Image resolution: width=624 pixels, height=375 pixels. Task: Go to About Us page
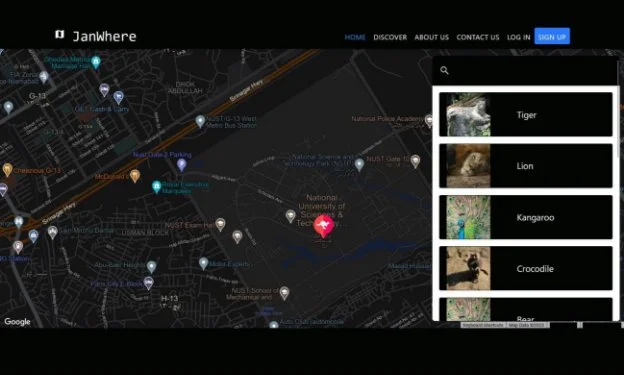coord(431,37)
